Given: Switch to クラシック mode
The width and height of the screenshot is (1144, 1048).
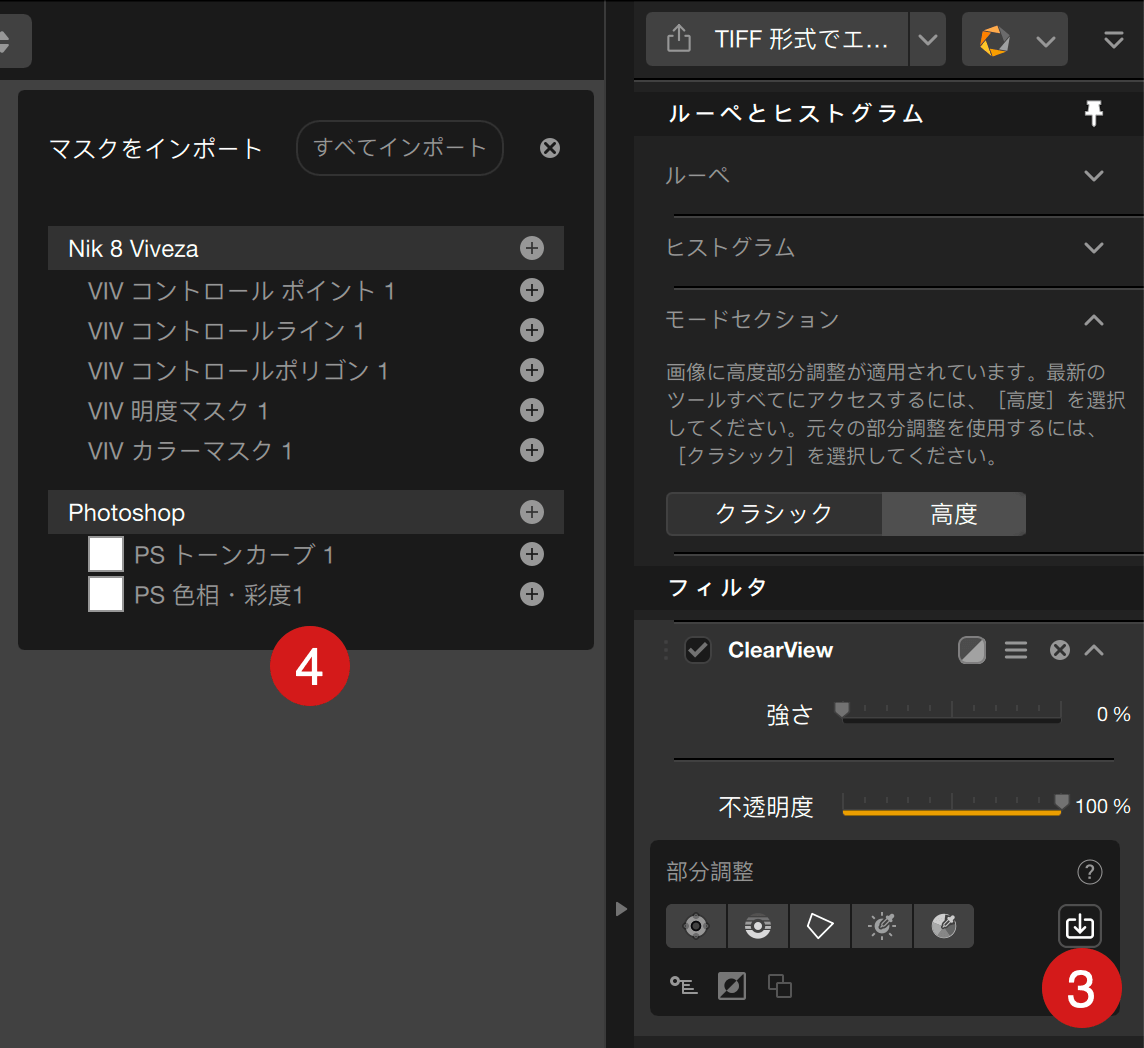Looking at the screenshot, I should click(x=774, y=514).
